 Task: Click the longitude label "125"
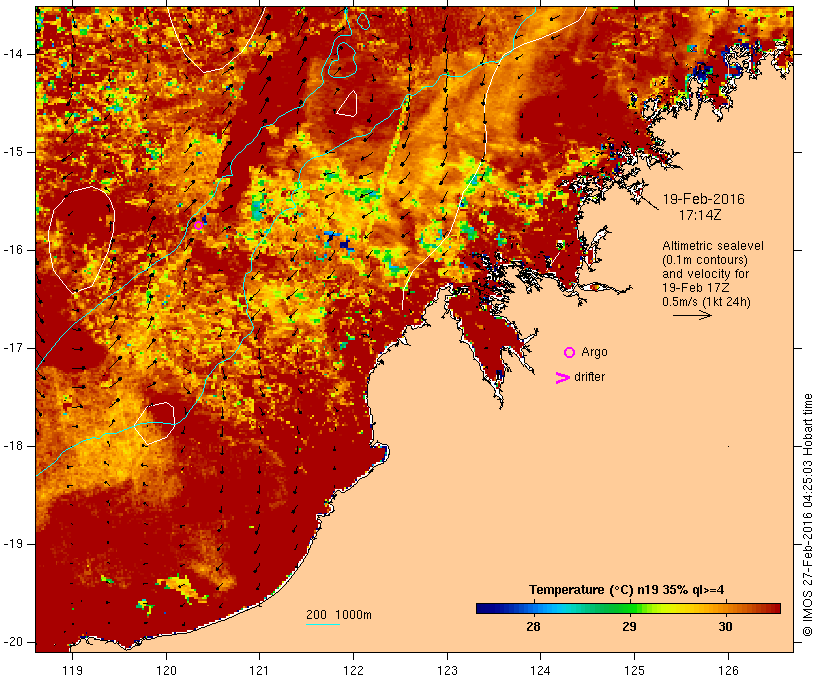(634, 671)
